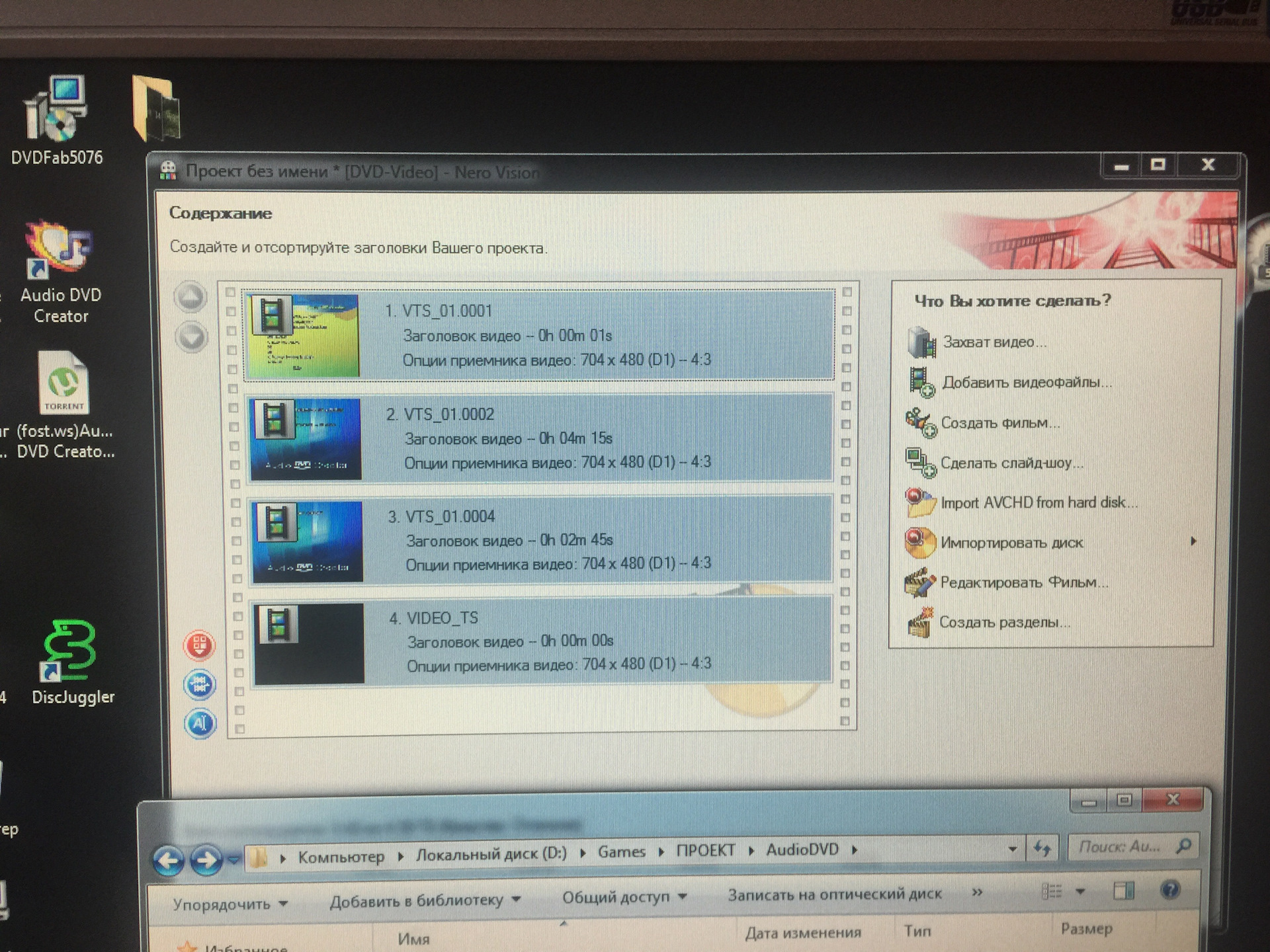Click the Создать фильм... link
The width and height of the screenshot is (1270, 952).
[x=1000, y=422]
